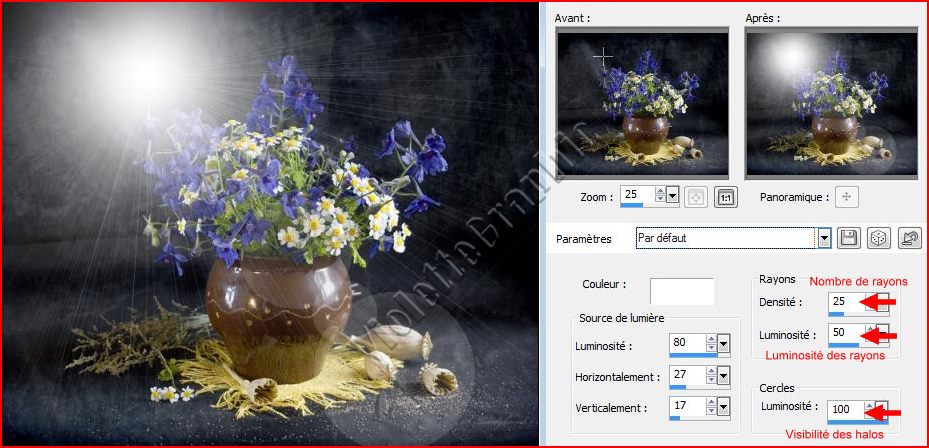
Task: Click the Cercles Luminosité input field
Action: (x=845, y=409)
